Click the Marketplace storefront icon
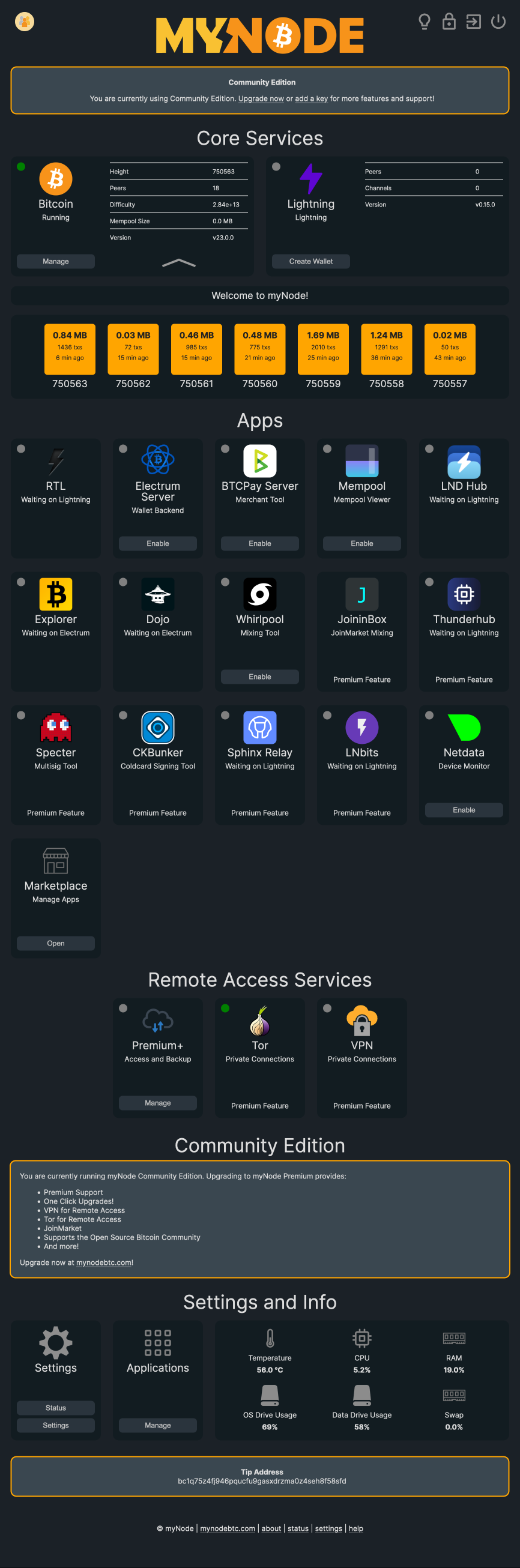This screenshot has width=520, height=1568. coord(55,861)
